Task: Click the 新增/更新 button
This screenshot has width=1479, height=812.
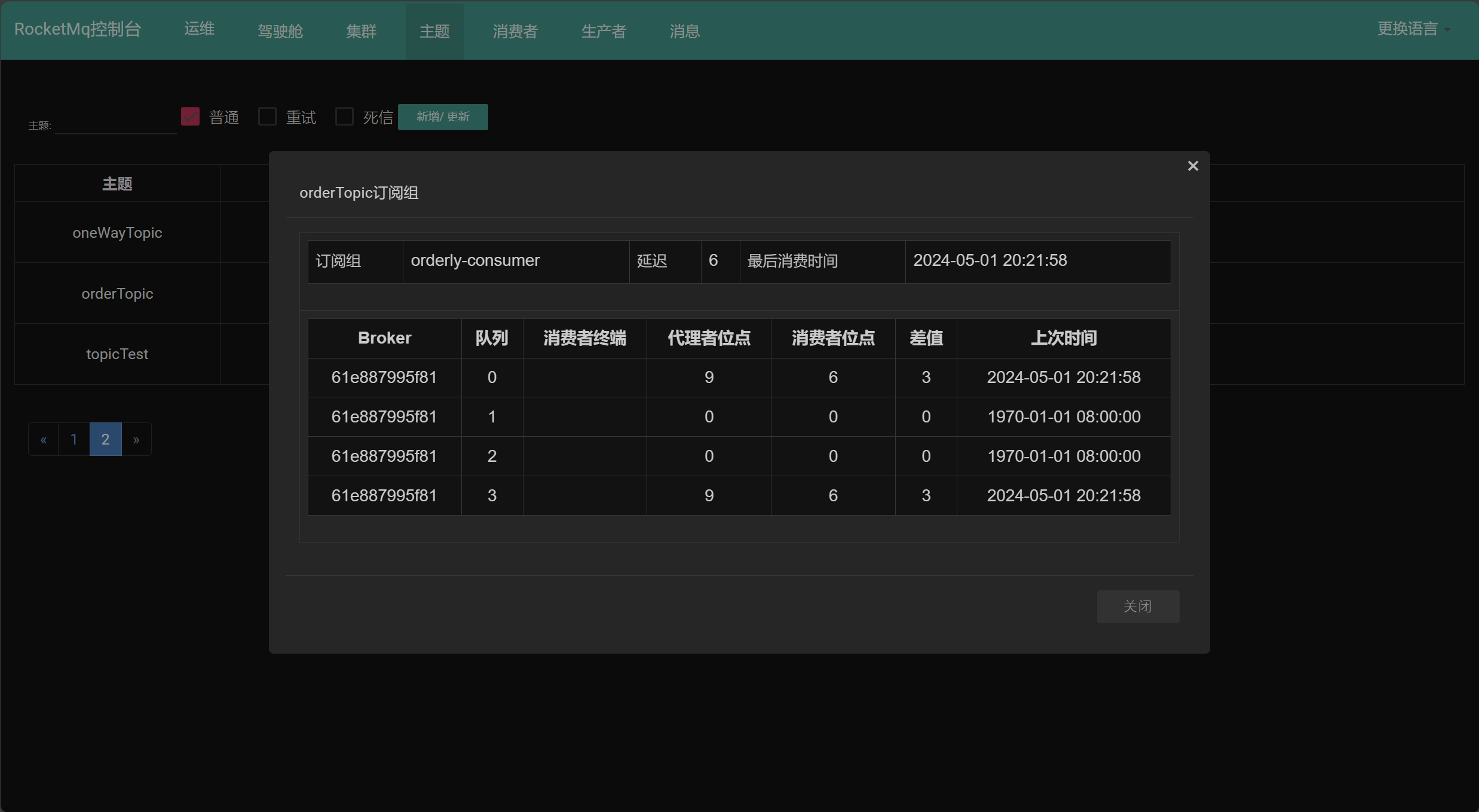Action: tap(442, 117)
